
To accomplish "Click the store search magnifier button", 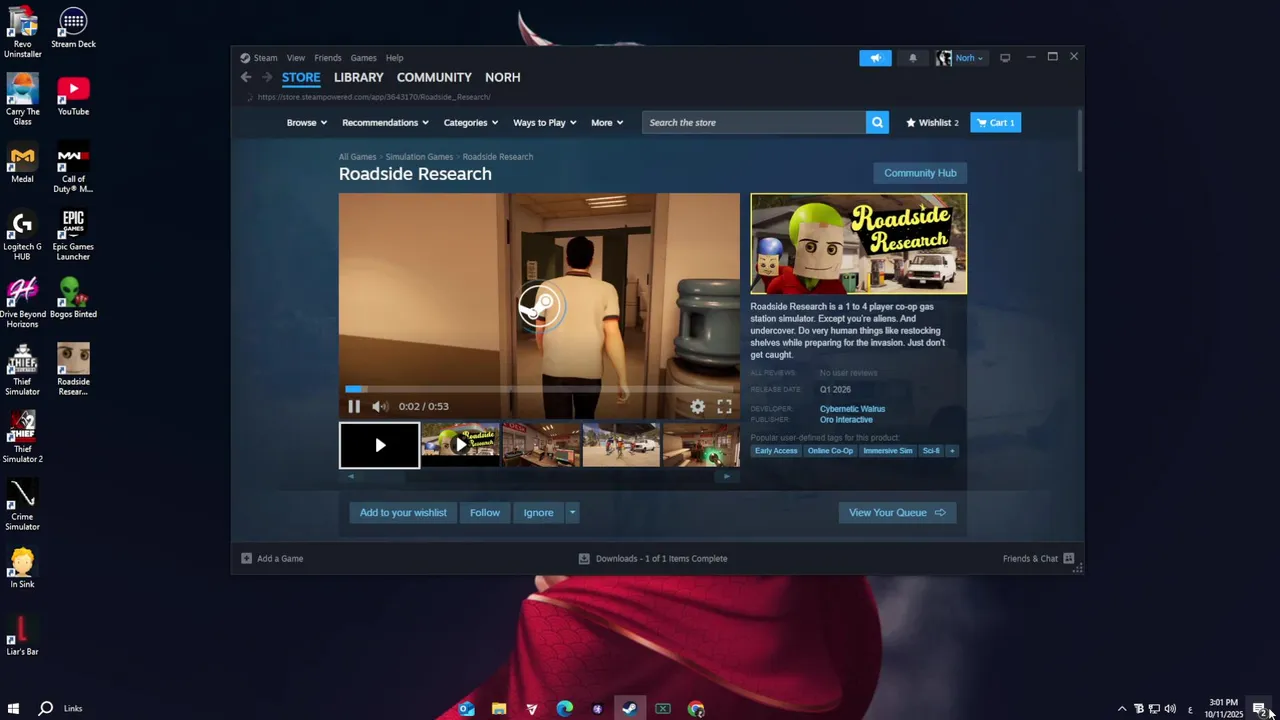I will (877, 122).
